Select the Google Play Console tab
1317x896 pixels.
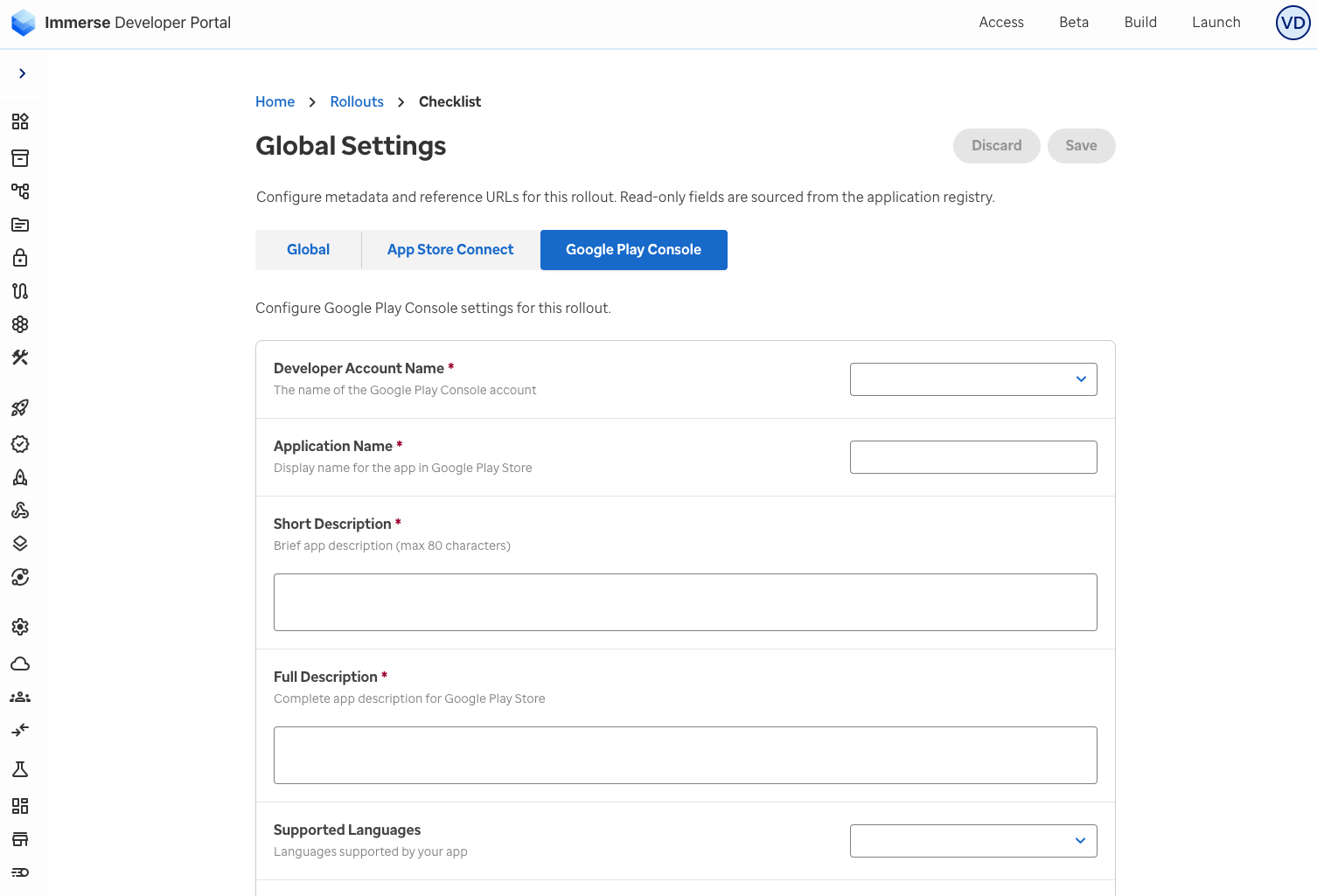pos(634,250)
